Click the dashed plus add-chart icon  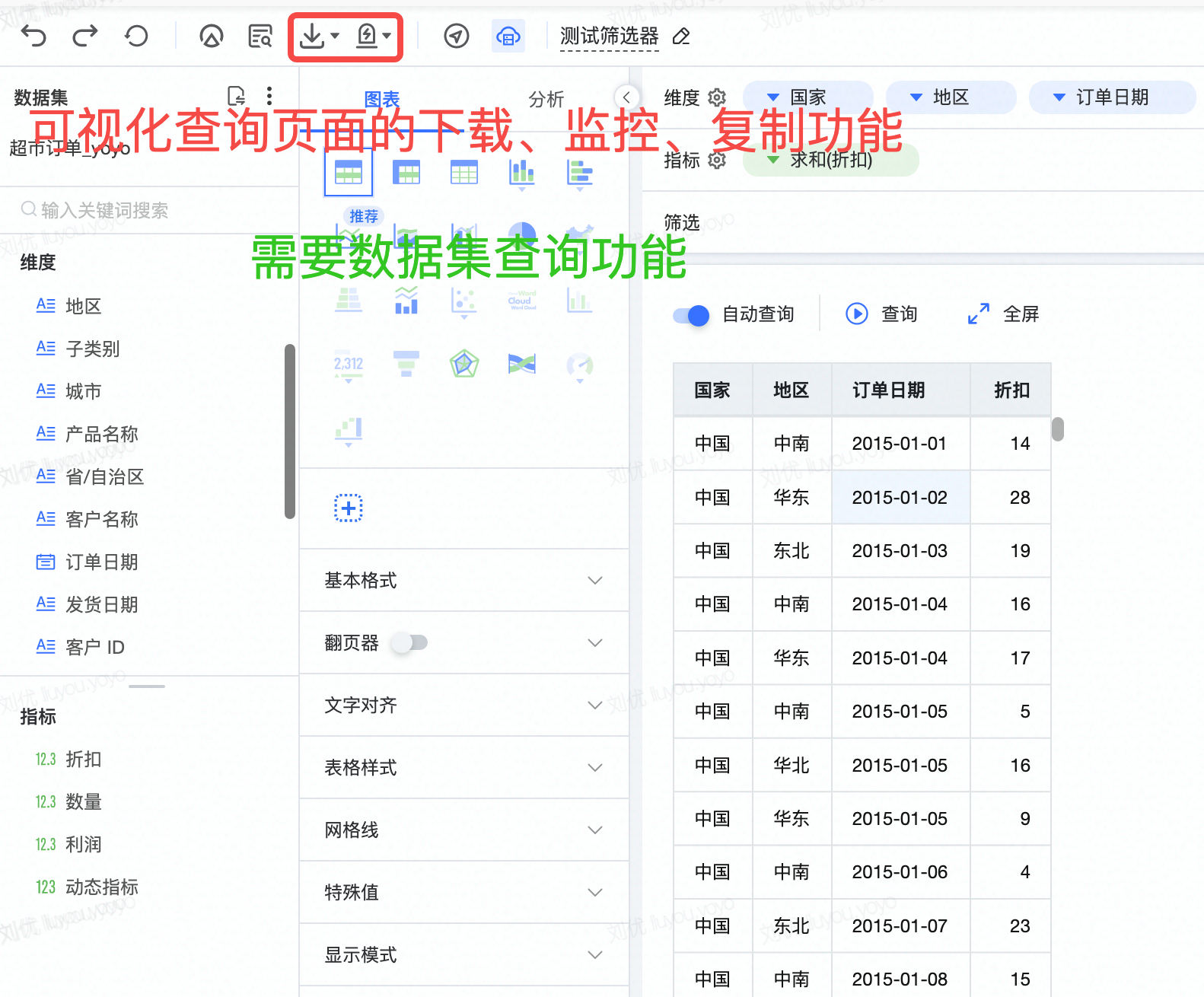tap(349, 508)
